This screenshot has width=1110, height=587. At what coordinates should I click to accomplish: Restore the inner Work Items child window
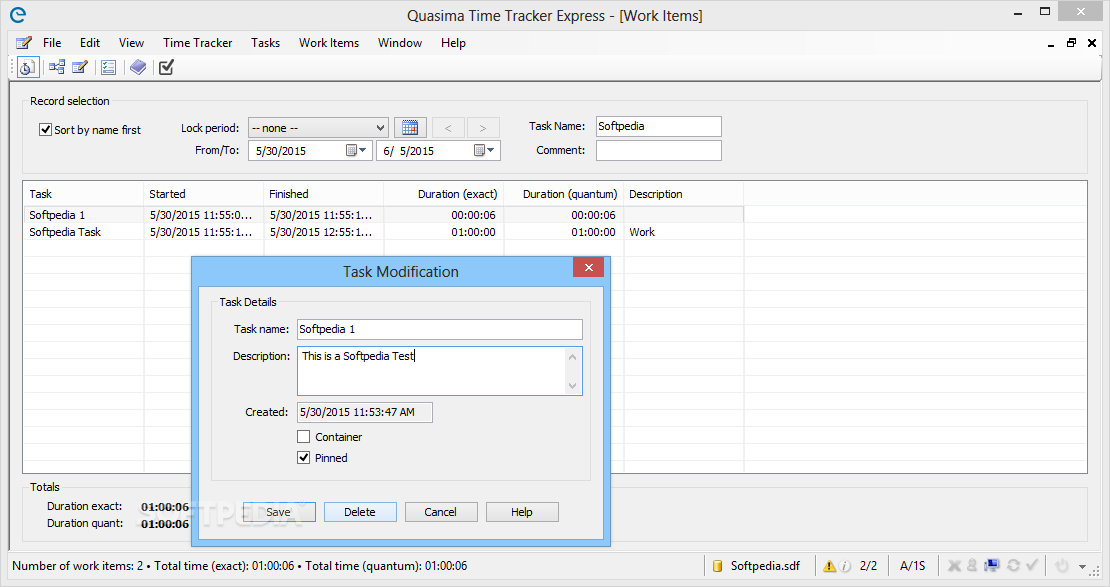pos(1071,43)
